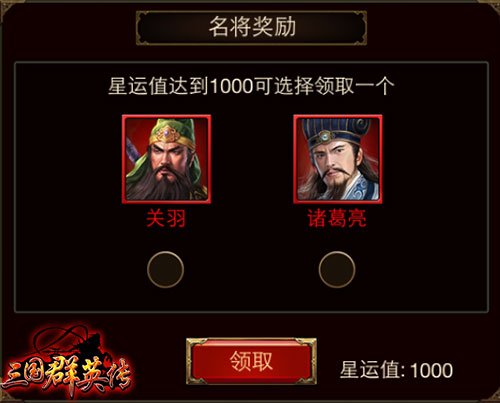Open the 三国群英传 game logo
This screenshot has width=500, height=403.
(x=66, y=365)
